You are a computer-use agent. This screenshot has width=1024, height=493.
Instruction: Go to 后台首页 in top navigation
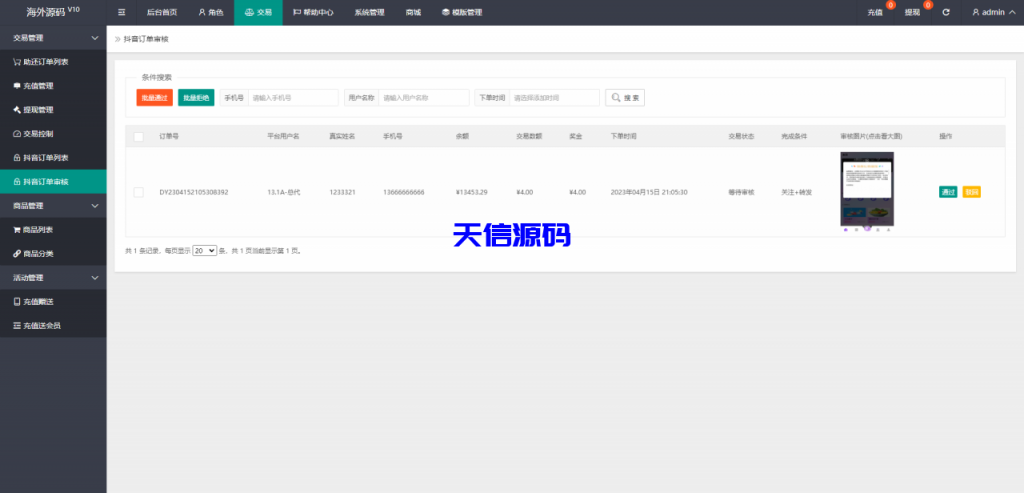162,12
